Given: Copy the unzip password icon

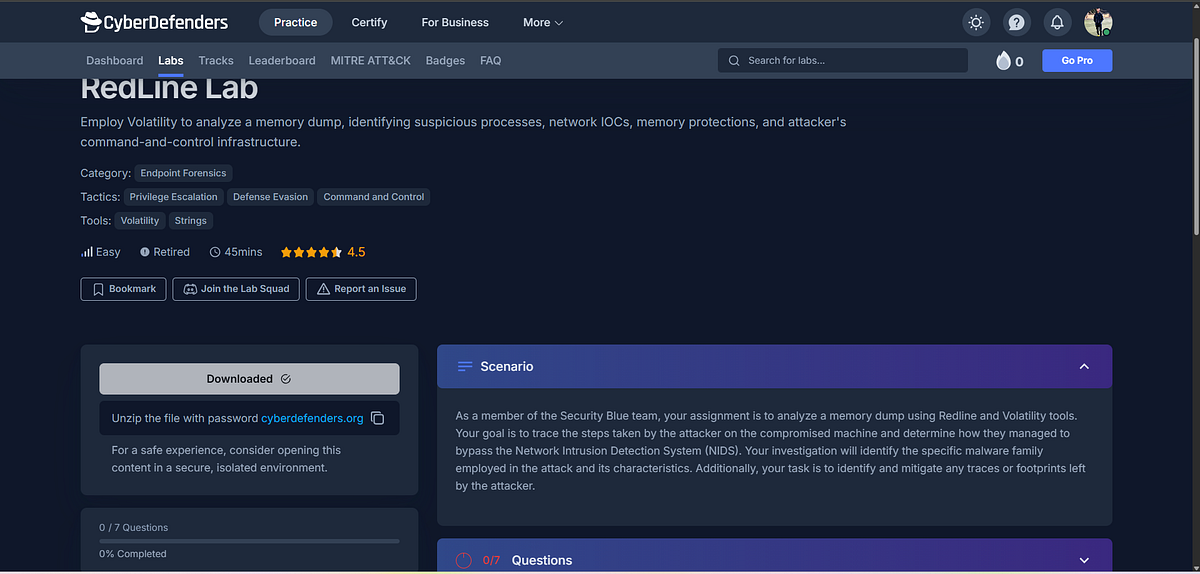Looking at the screenshot, I should click(377, 418).
